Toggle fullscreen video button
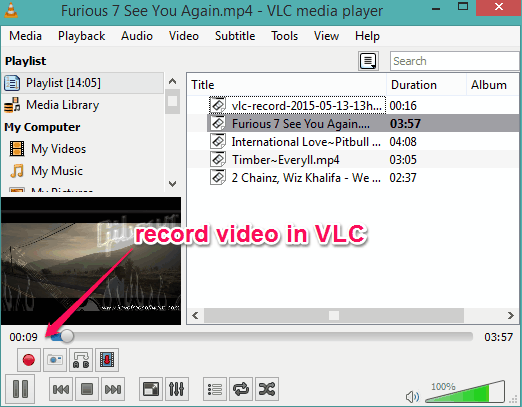This screenshot has height=407, width=522. tap(151, 389)
